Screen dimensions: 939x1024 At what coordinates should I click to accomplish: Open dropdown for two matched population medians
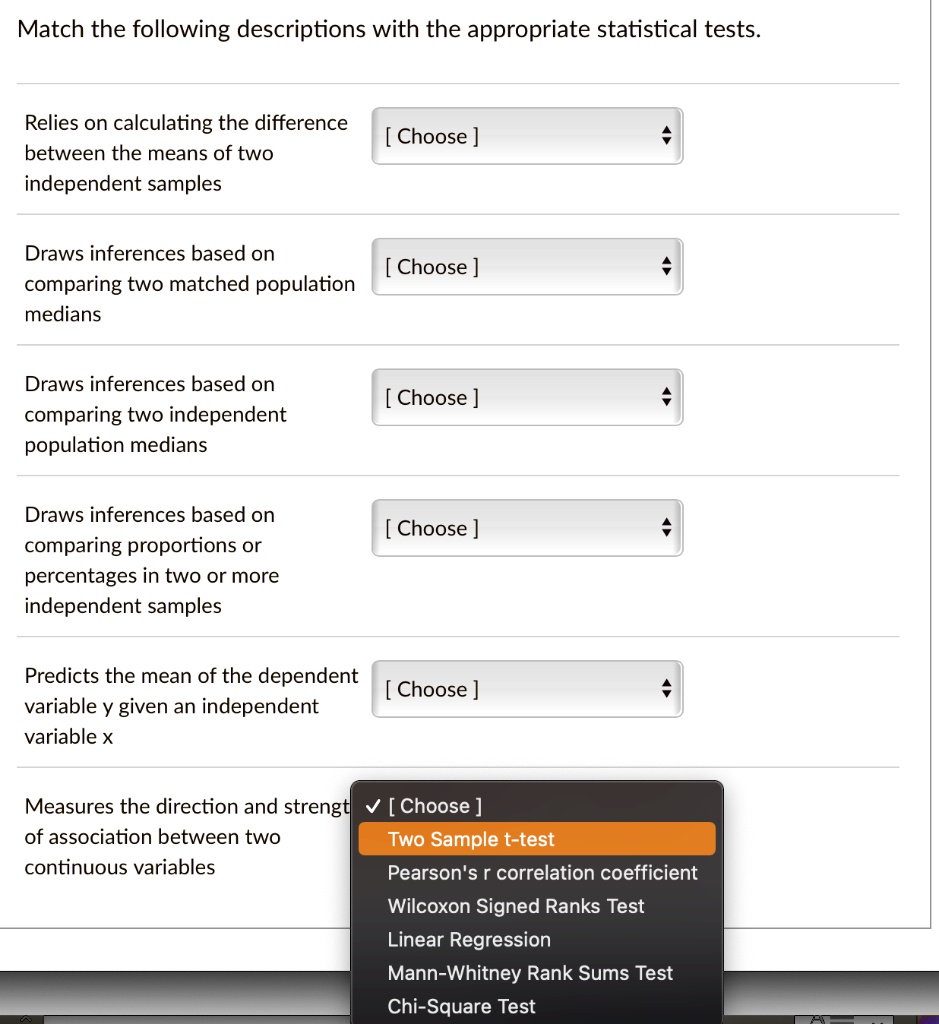527,267
